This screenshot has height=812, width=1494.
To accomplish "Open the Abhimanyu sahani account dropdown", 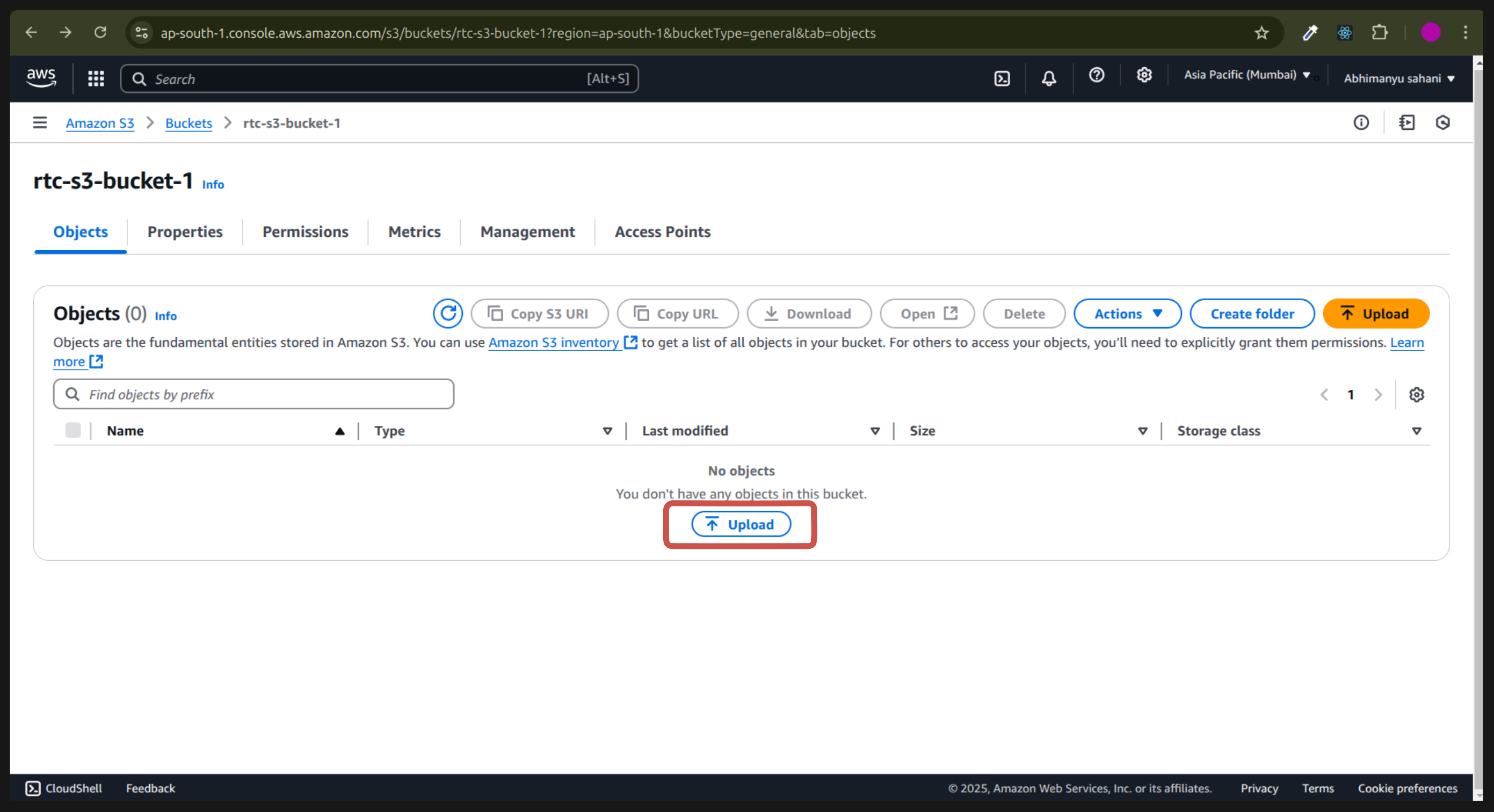I will click(1399, 78).
